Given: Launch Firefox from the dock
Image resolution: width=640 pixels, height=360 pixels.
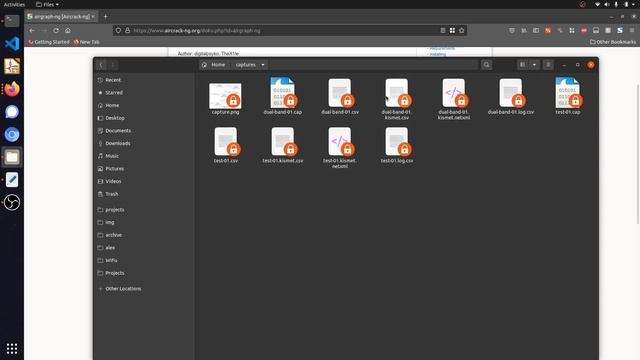Looking at the screenshot, I should pos(12,89).
